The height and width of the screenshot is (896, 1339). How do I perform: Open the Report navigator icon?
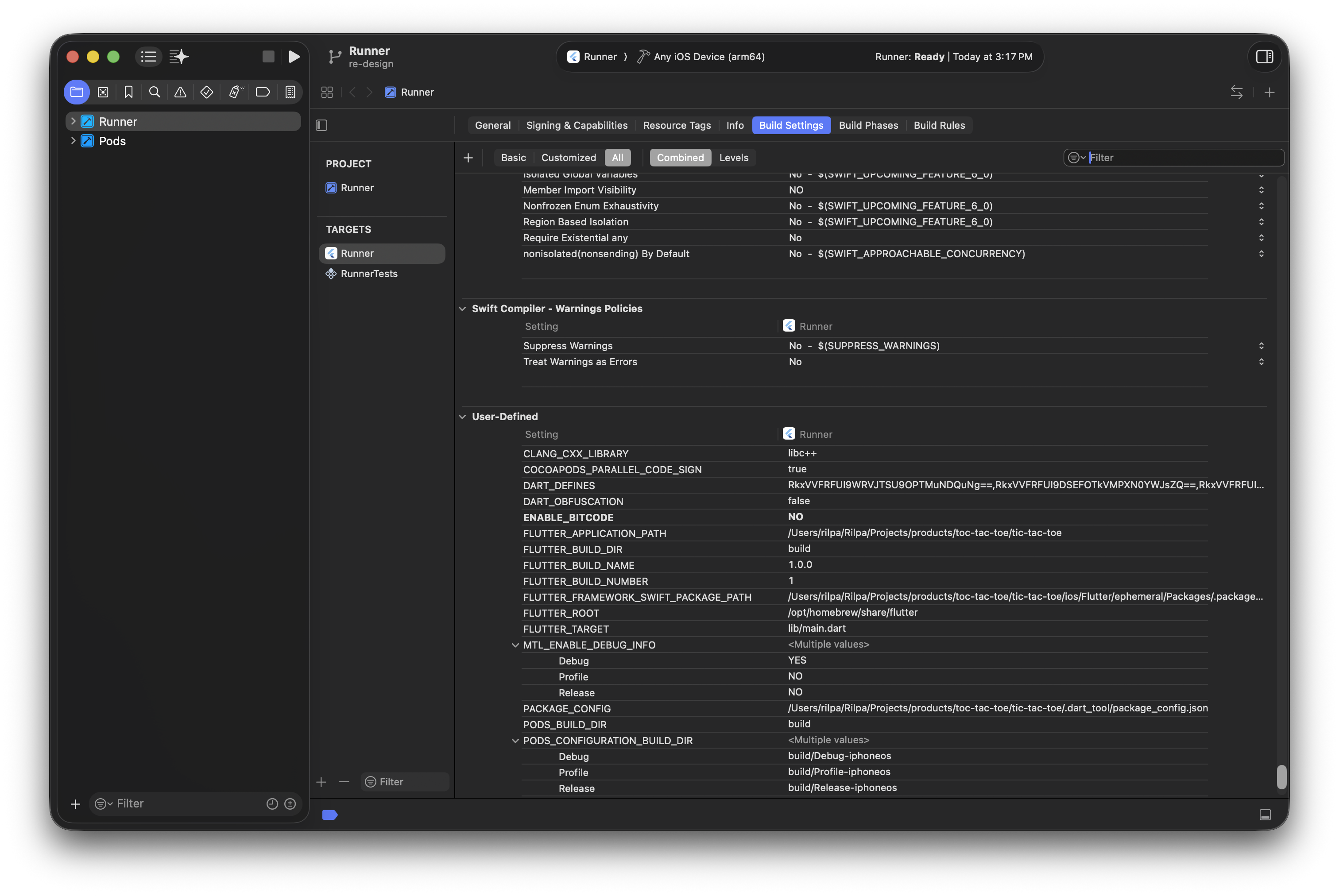(x=290, y=92)
